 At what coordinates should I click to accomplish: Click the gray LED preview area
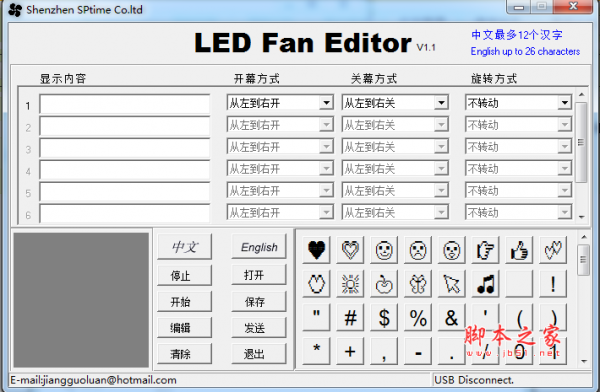tap(81, 300)
